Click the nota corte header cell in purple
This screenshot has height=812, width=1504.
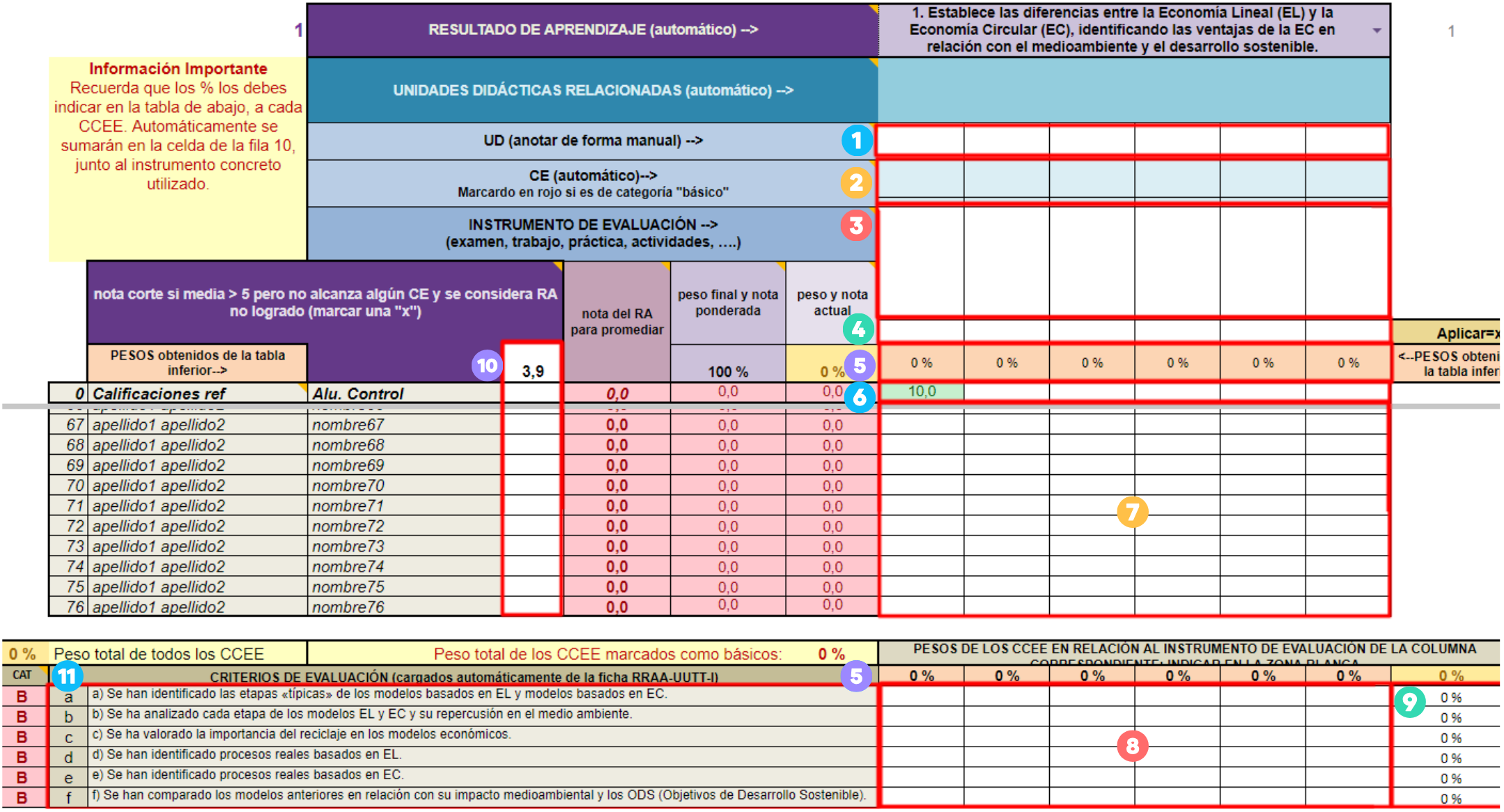click(325, 302)
